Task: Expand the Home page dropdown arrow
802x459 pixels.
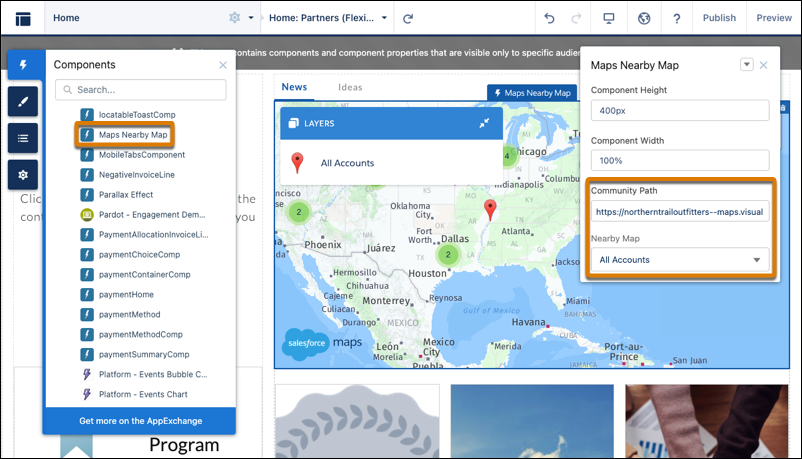Action: [x=251, y=18]
